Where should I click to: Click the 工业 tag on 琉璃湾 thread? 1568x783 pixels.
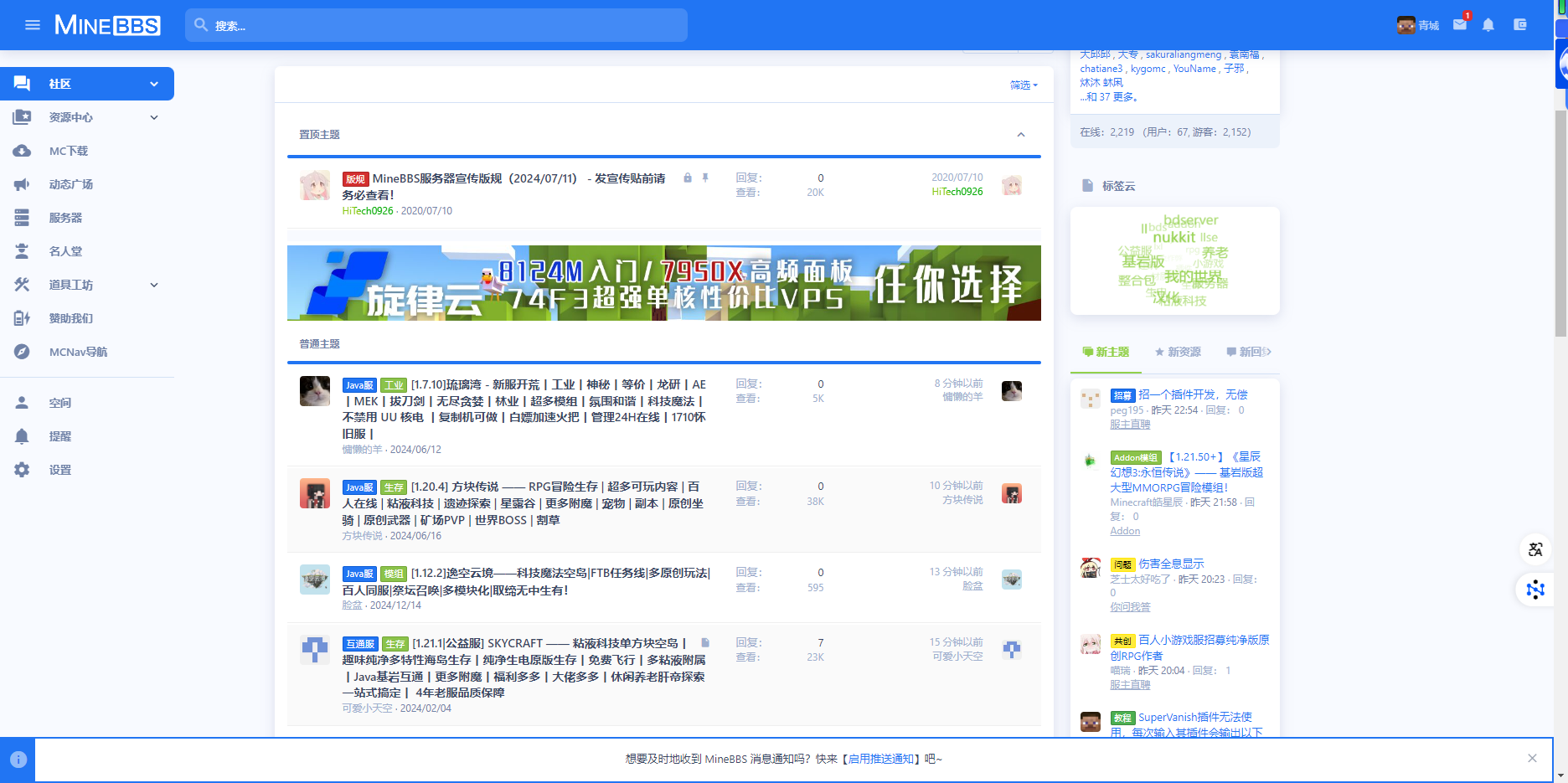click(394, 385)
